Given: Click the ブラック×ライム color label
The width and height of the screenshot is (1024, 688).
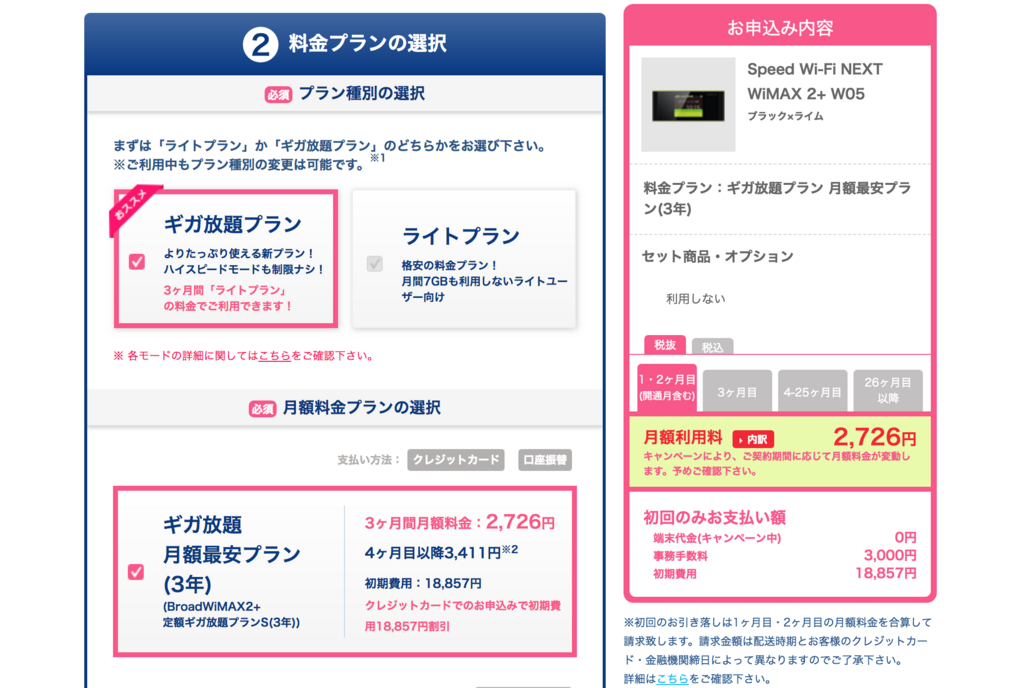Looking at the screenshot, I should (x=786, y=116).
